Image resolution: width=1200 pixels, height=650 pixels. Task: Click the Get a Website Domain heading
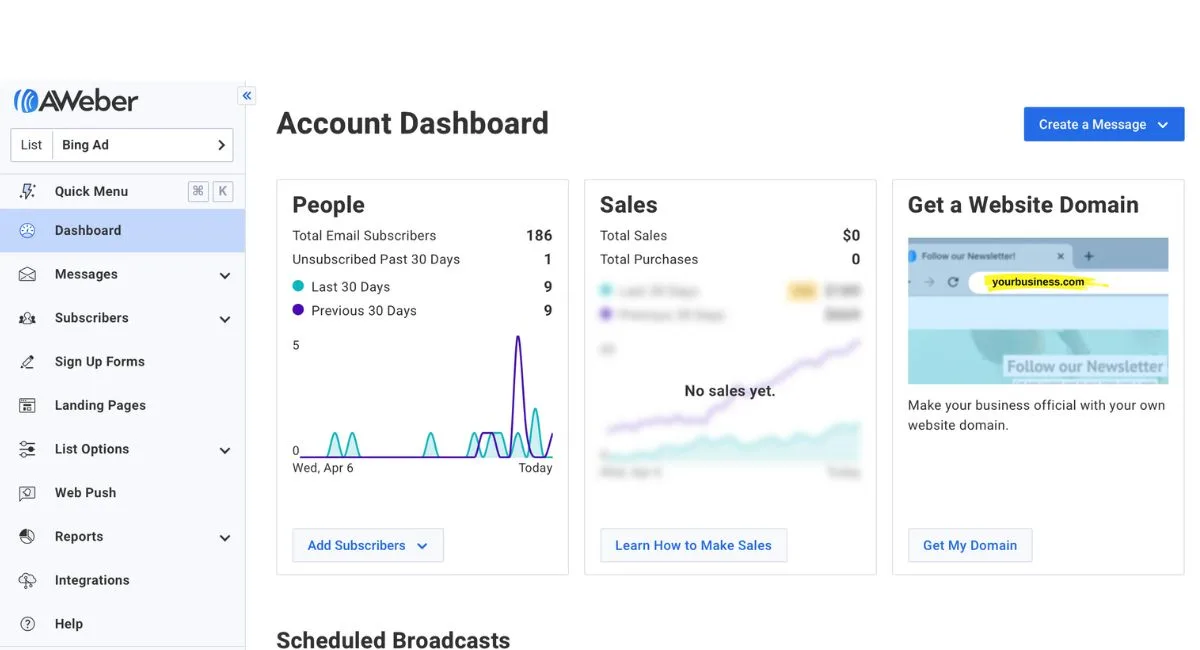(x=1023, y=205)
